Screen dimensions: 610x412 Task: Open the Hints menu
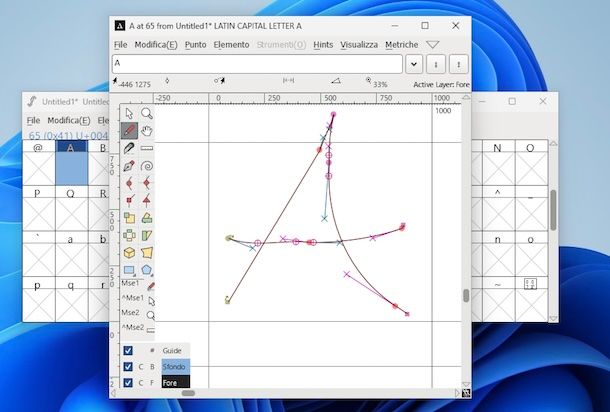(323, 45)
